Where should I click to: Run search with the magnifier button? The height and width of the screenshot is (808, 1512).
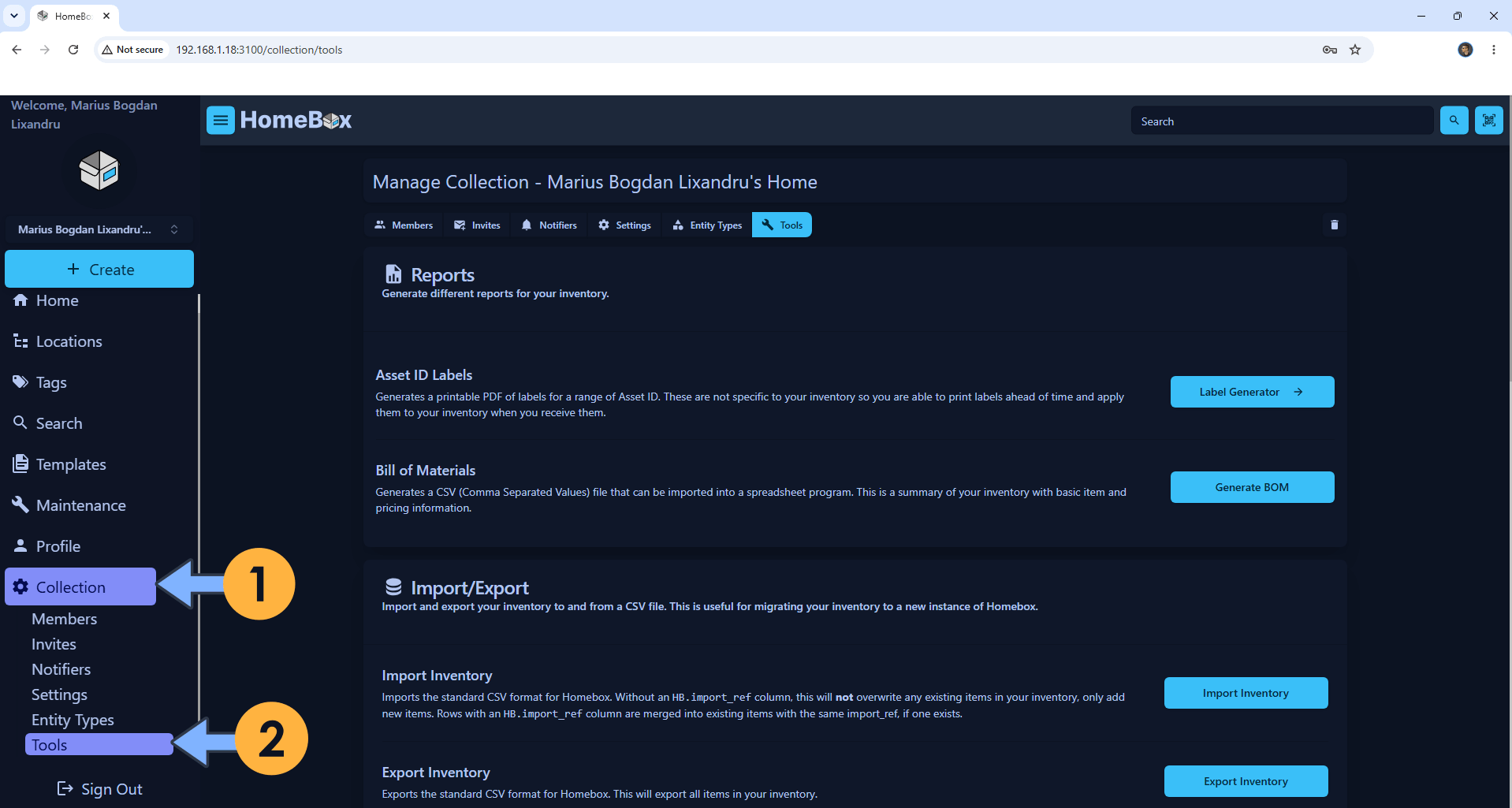1454,120
